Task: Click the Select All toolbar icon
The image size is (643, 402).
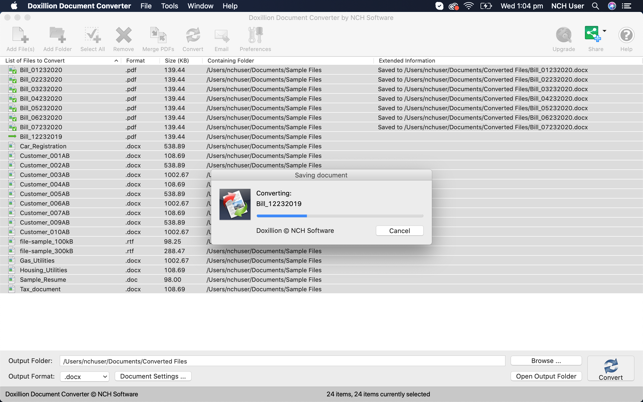Action: click(x=93, y=35)
